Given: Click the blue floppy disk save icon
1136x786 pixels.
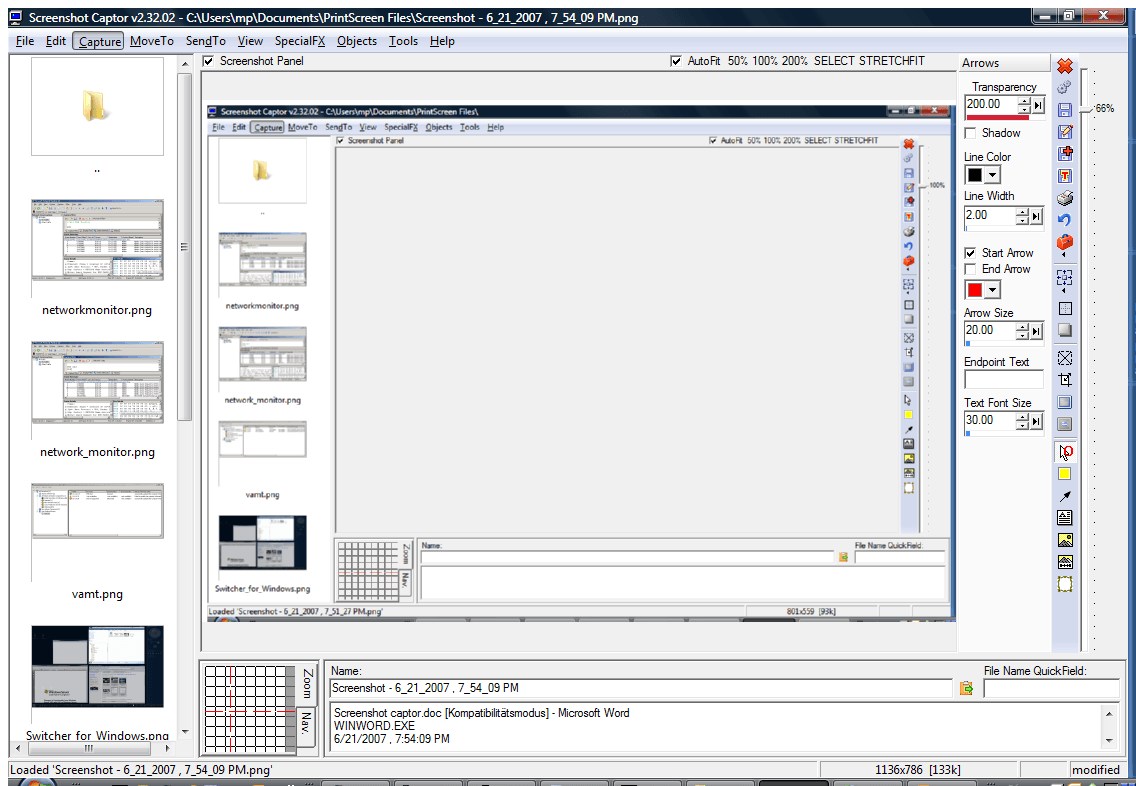Looking at the screenshot, I should tap(1065, 110).
